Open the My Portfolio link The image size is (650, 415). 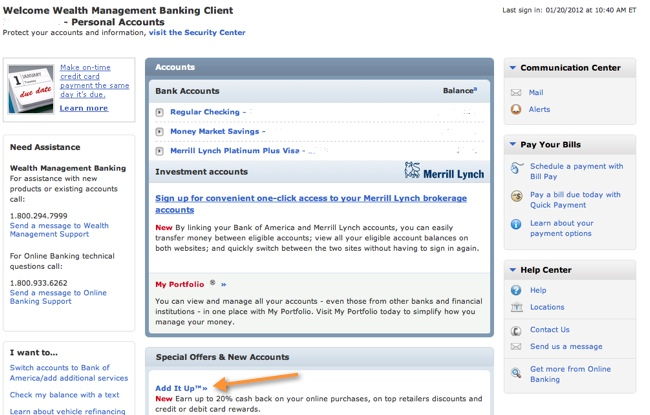click(x=179, y=284)
